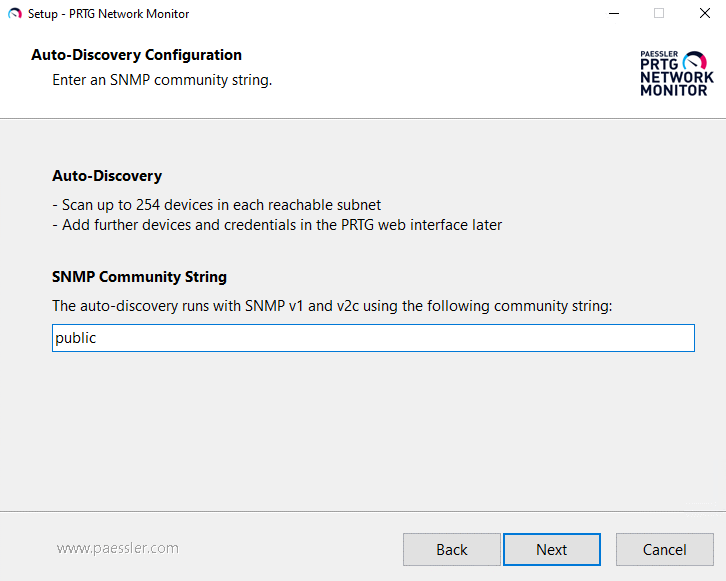
Task: Go to the previous step with Back
Action: point(451,549)
